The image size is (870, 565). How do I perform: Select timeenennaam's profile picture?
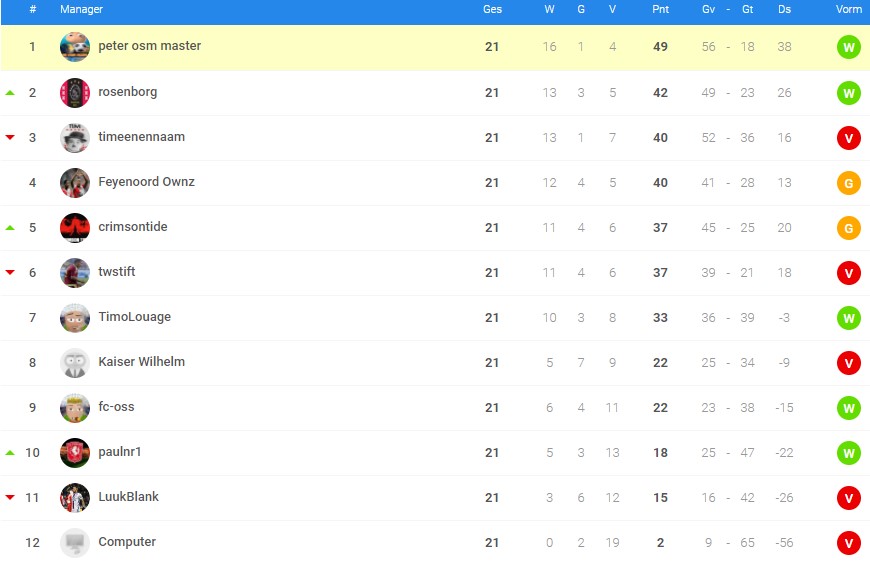(x=75, y=138)
